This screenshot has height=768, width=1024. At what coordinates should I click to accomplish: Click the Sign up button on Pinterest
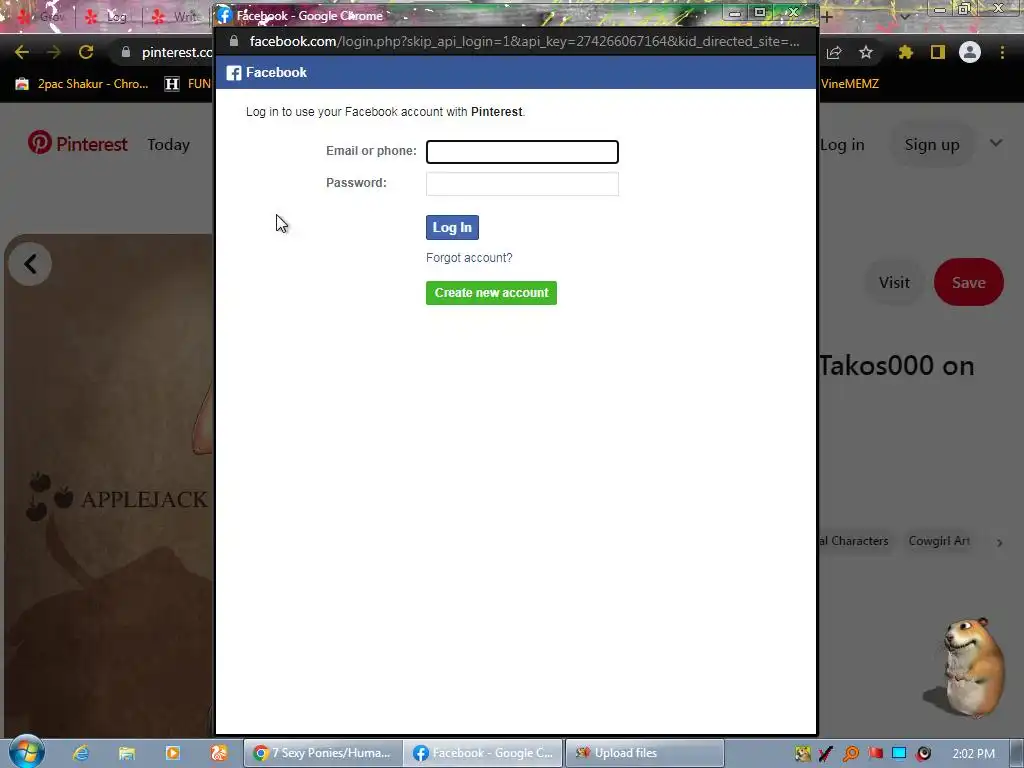[932, 145]
